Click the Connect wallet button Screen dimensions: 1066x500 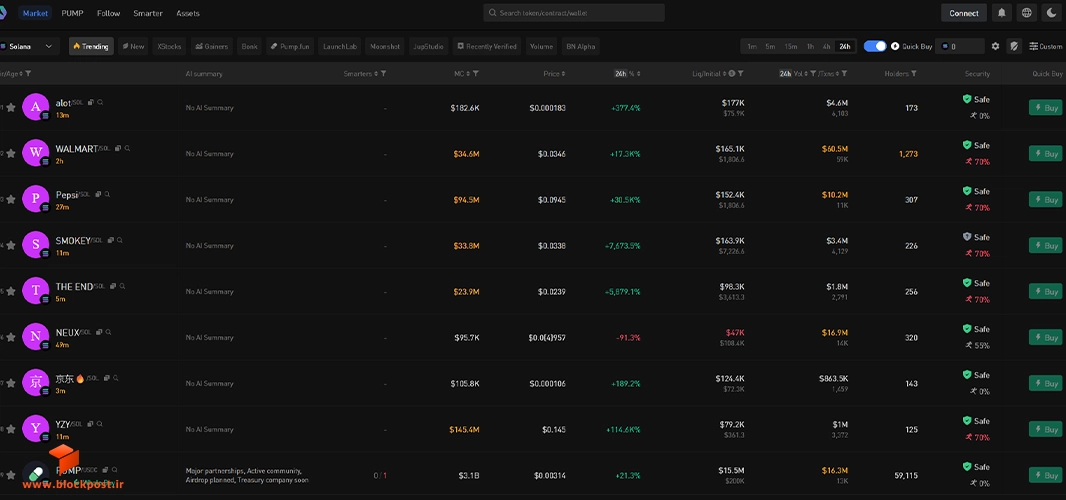964,13
